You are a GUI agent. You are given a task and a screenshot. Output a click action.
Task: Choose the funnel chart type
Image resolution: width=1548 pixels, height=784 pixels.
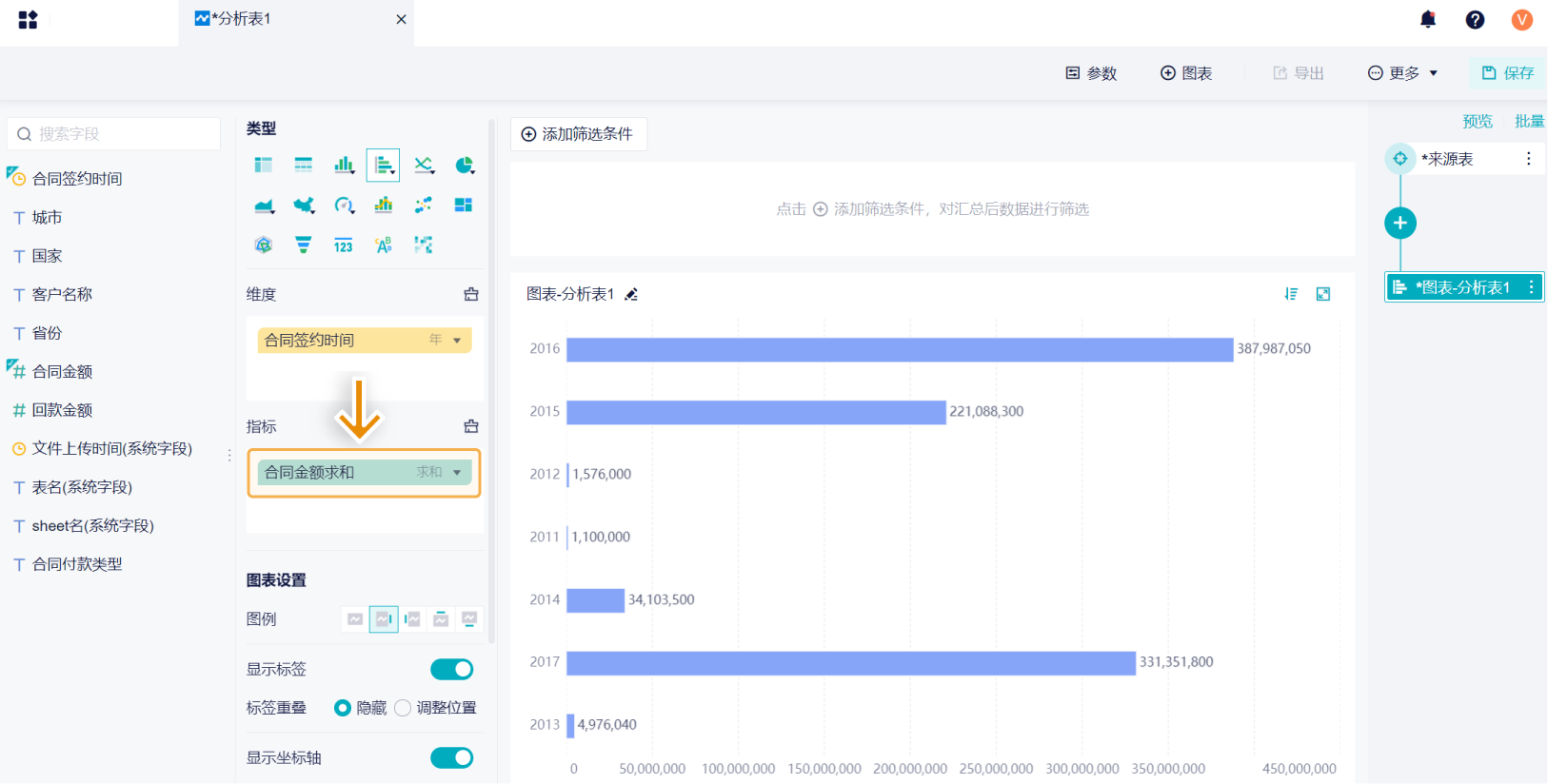pos(303,245)
